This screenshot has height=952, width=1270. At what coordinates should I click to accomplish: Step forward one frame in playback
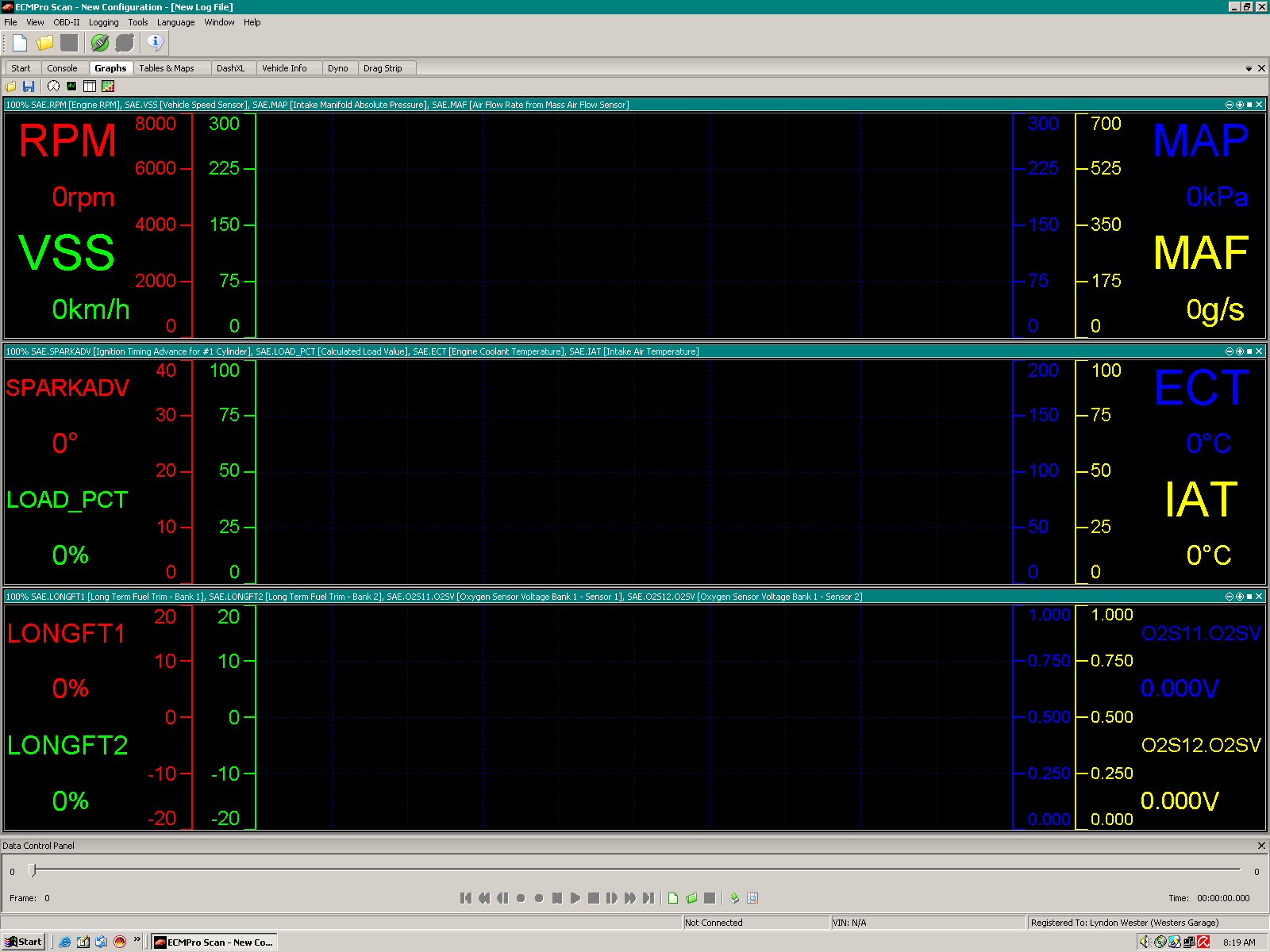(612, 898)
